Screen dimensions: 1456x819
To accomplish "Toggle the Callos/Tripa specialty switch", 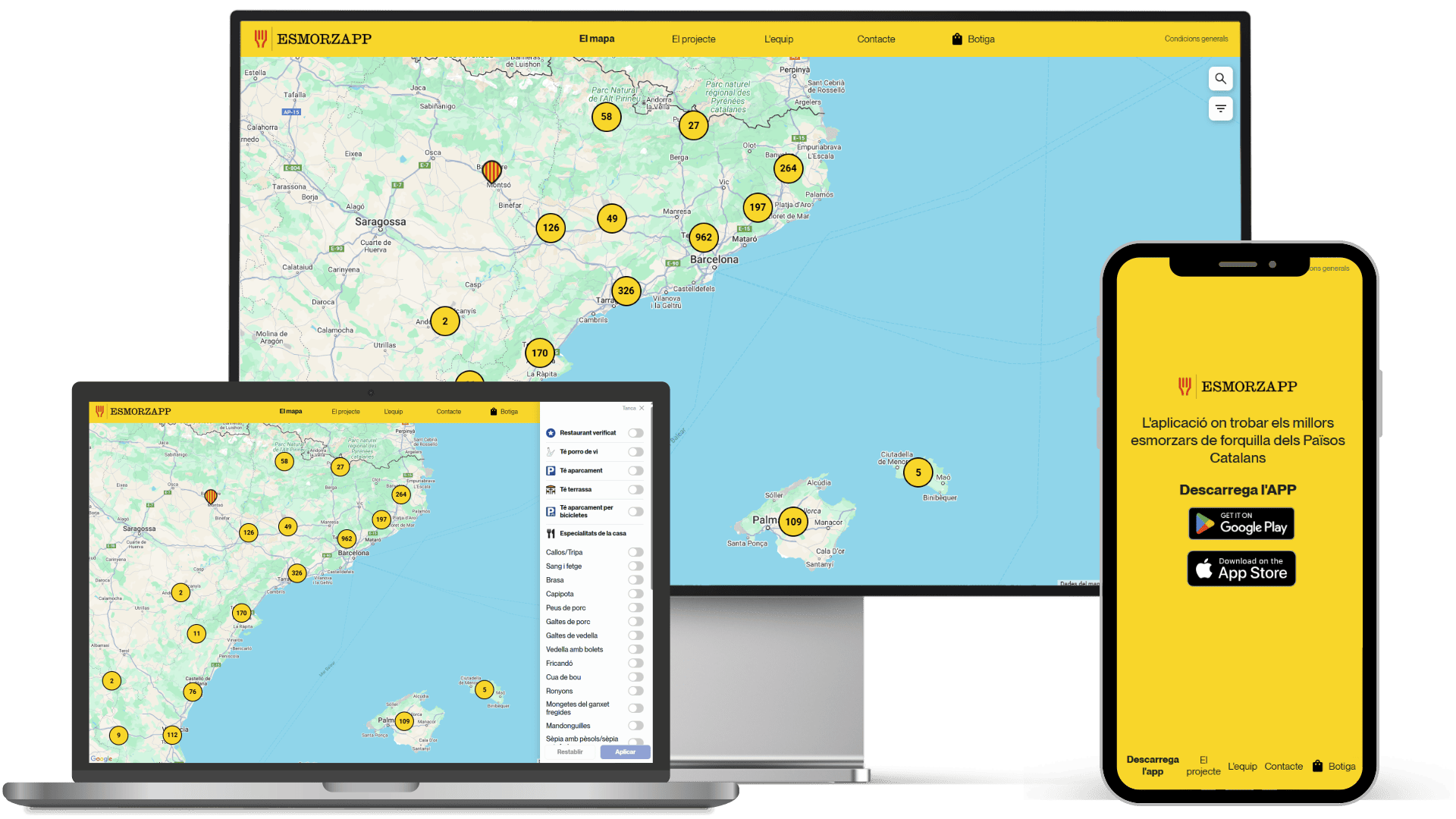I will point(635,552).
